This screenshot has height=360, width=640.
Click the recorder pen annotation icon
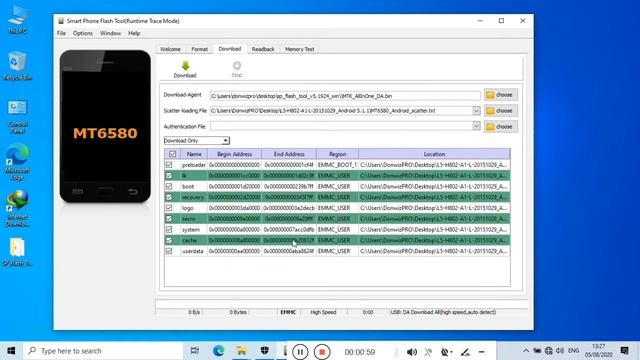pyautogui.click(x=465, y=352)
